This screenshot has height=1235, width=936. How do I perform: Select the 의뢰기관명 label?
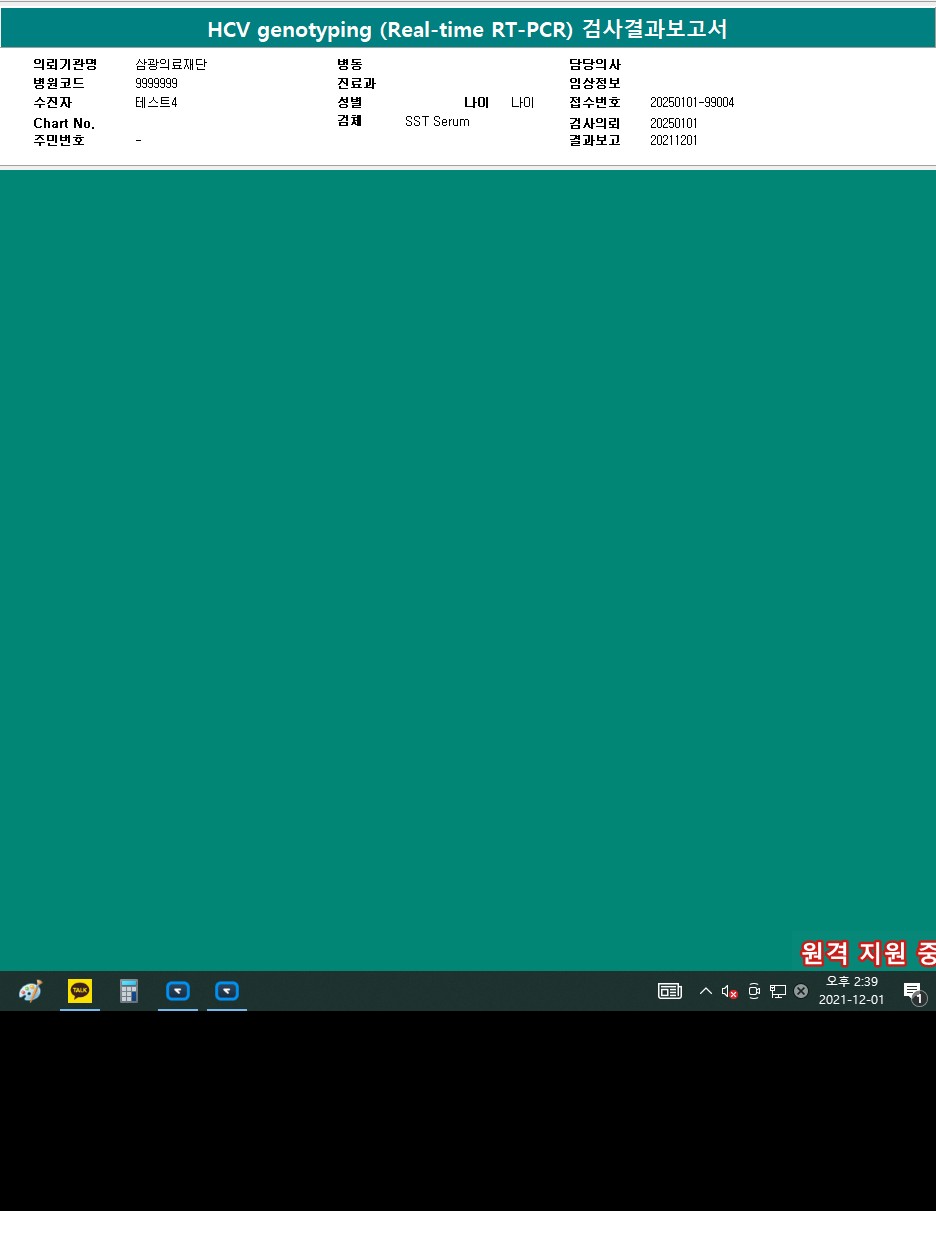65,65
